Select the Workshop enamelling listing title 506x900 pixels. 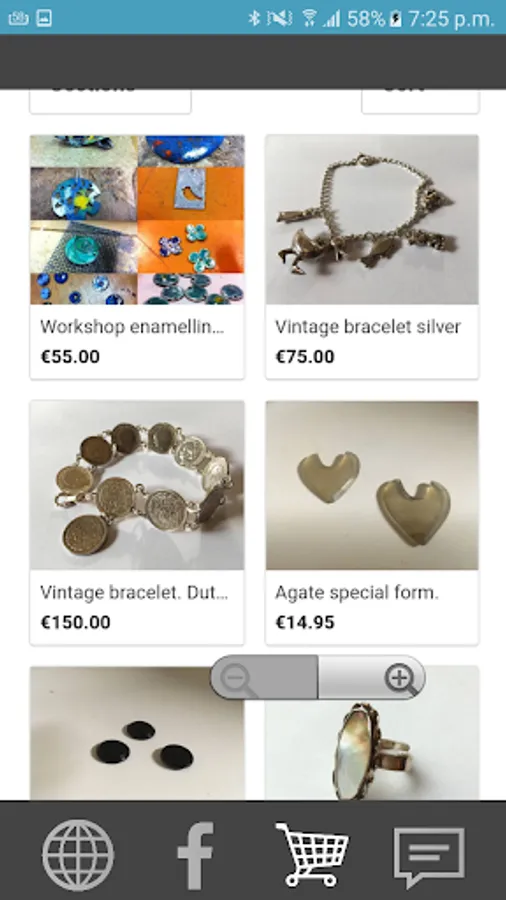pyautogui.click(x=132, y=327)
